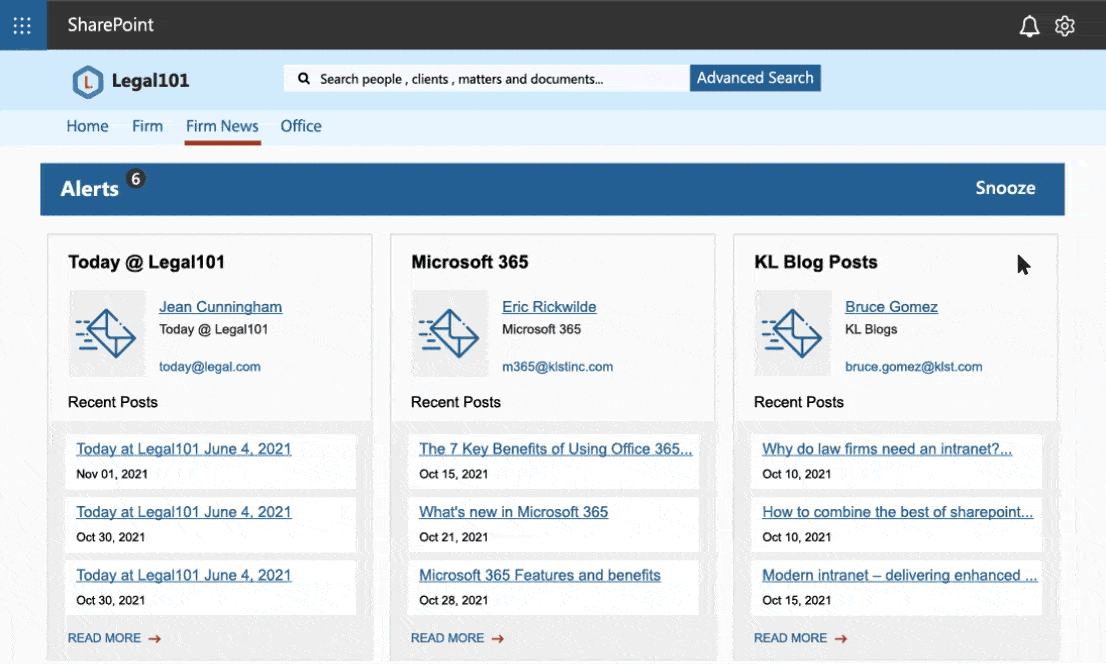Click the Legal101 site name

[150, 80]
